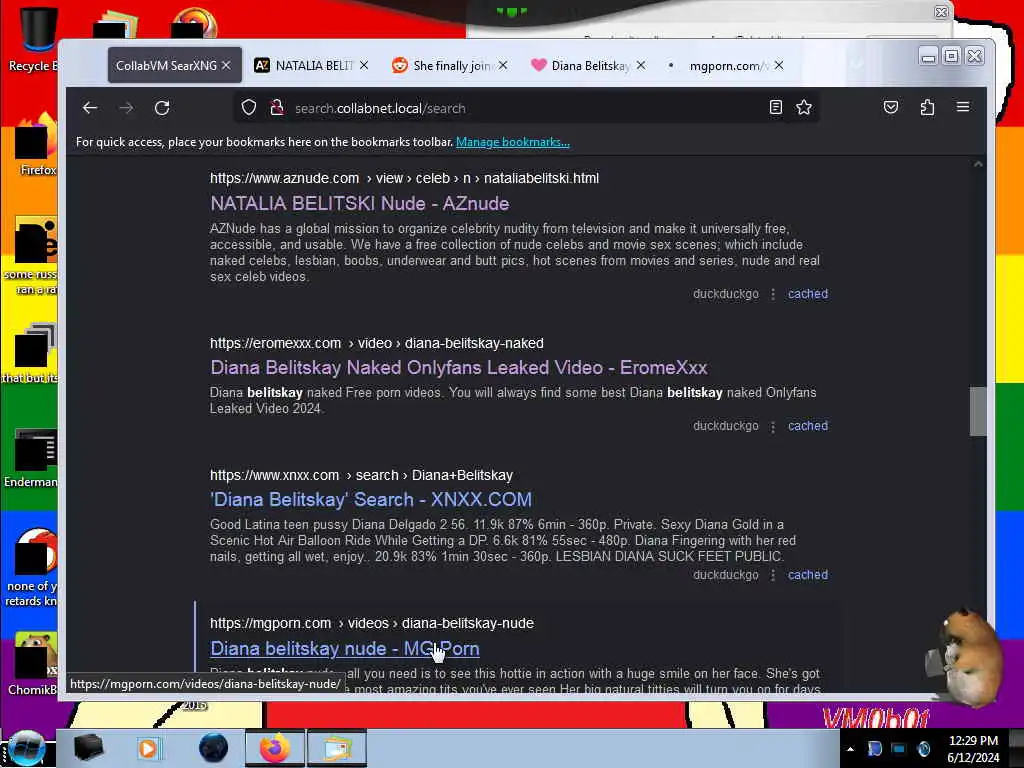Screen dimensions: 1024x768
Task: Open cached link for the xnxx.com result
Action: point(808,575)
